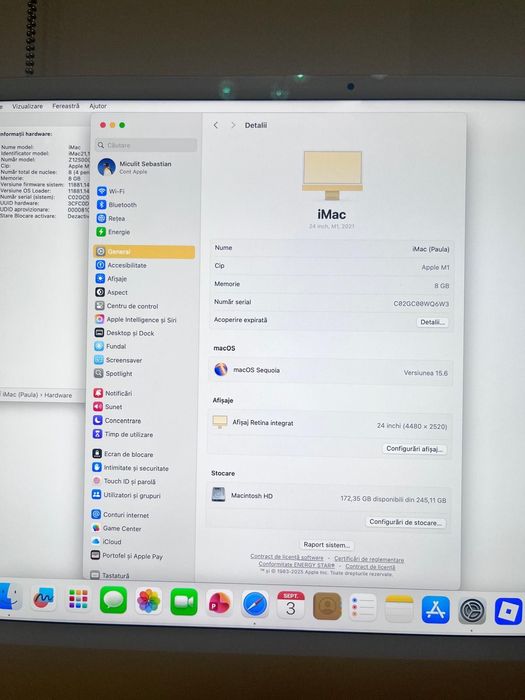525x700 pixels.
Task: Open Touch ID și parolă settings
Action: [124, 481]
